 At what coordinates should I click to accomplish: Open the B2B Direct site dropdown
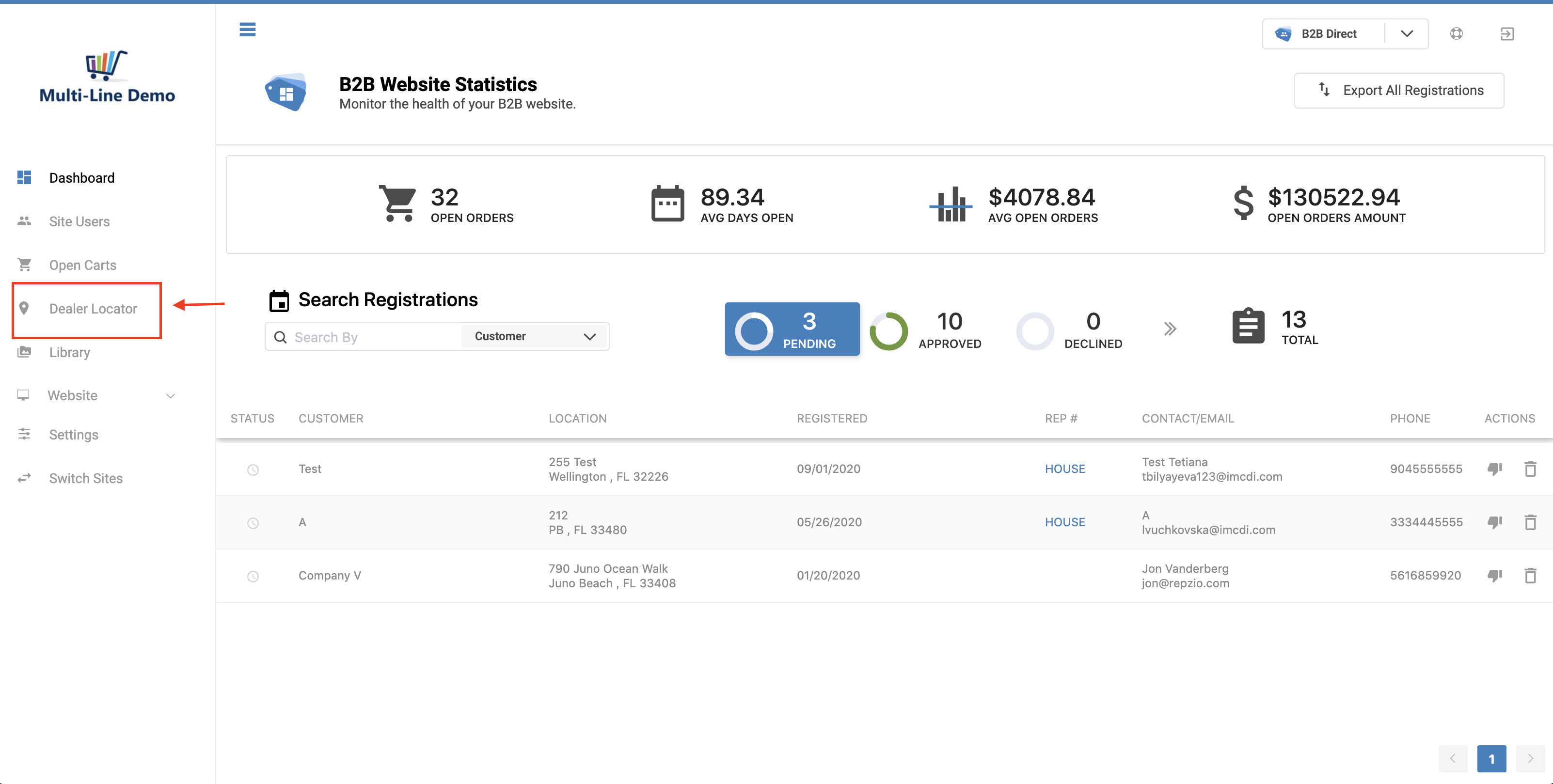[1345, 34]
